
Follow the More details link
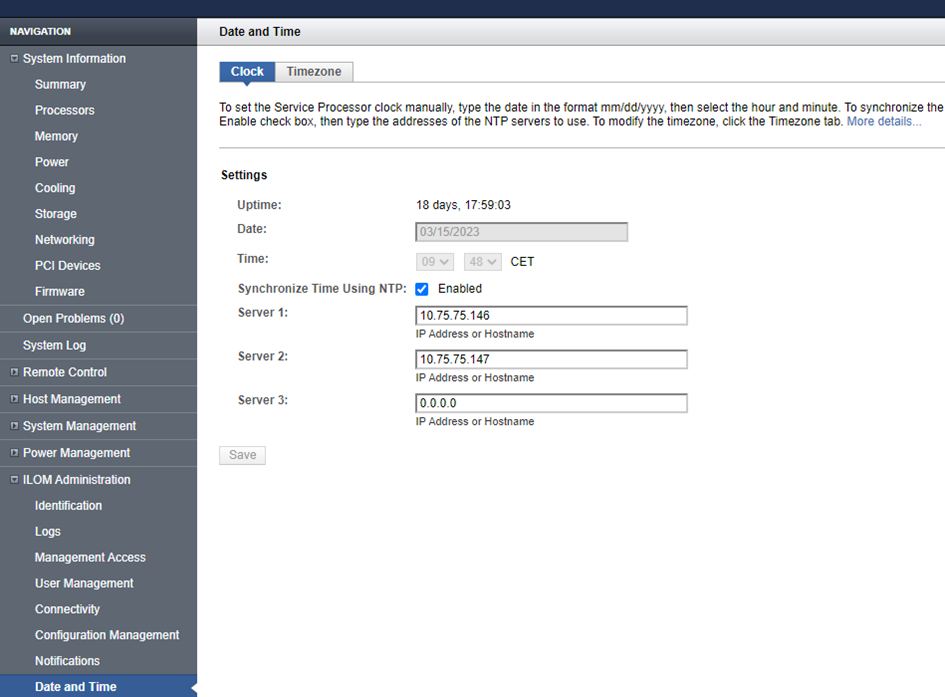tap(884, 121)
